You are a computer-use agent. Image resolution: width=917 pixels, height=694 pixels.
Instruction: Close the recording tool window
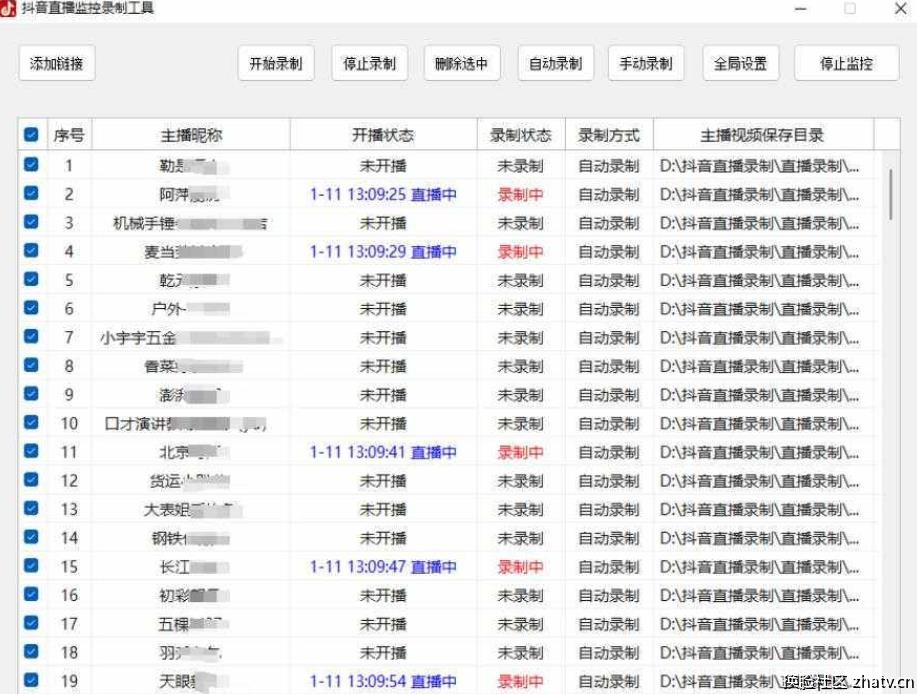(x=901, y=9)
